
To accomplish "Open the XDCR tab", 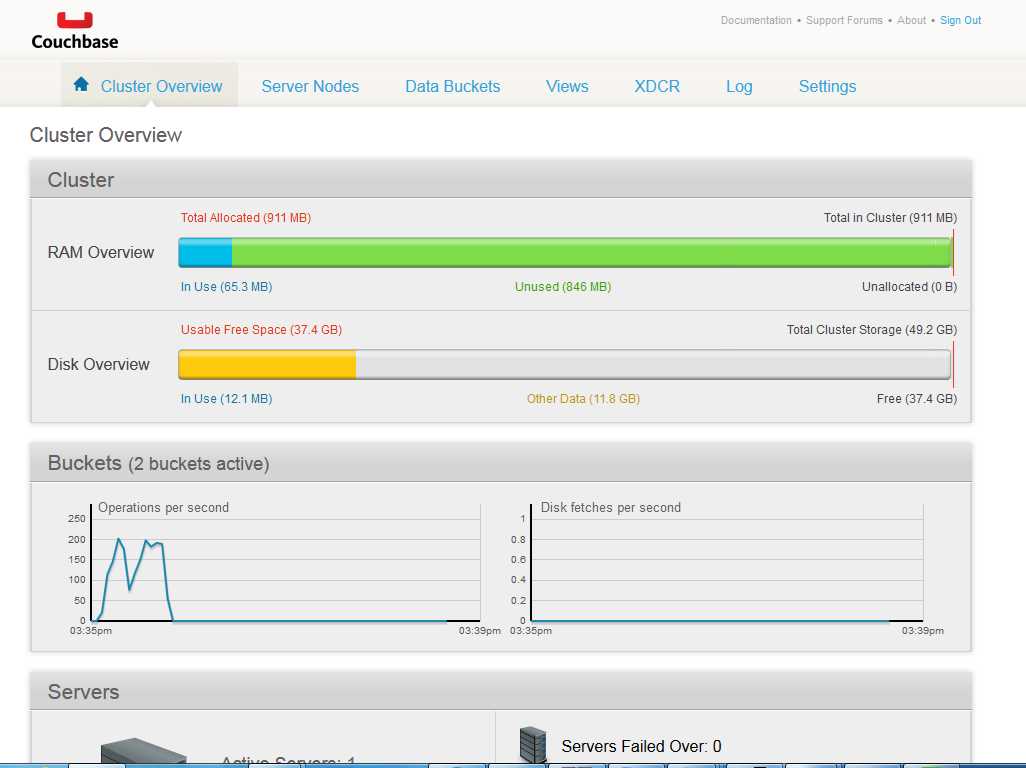I will tap(657, 86).
